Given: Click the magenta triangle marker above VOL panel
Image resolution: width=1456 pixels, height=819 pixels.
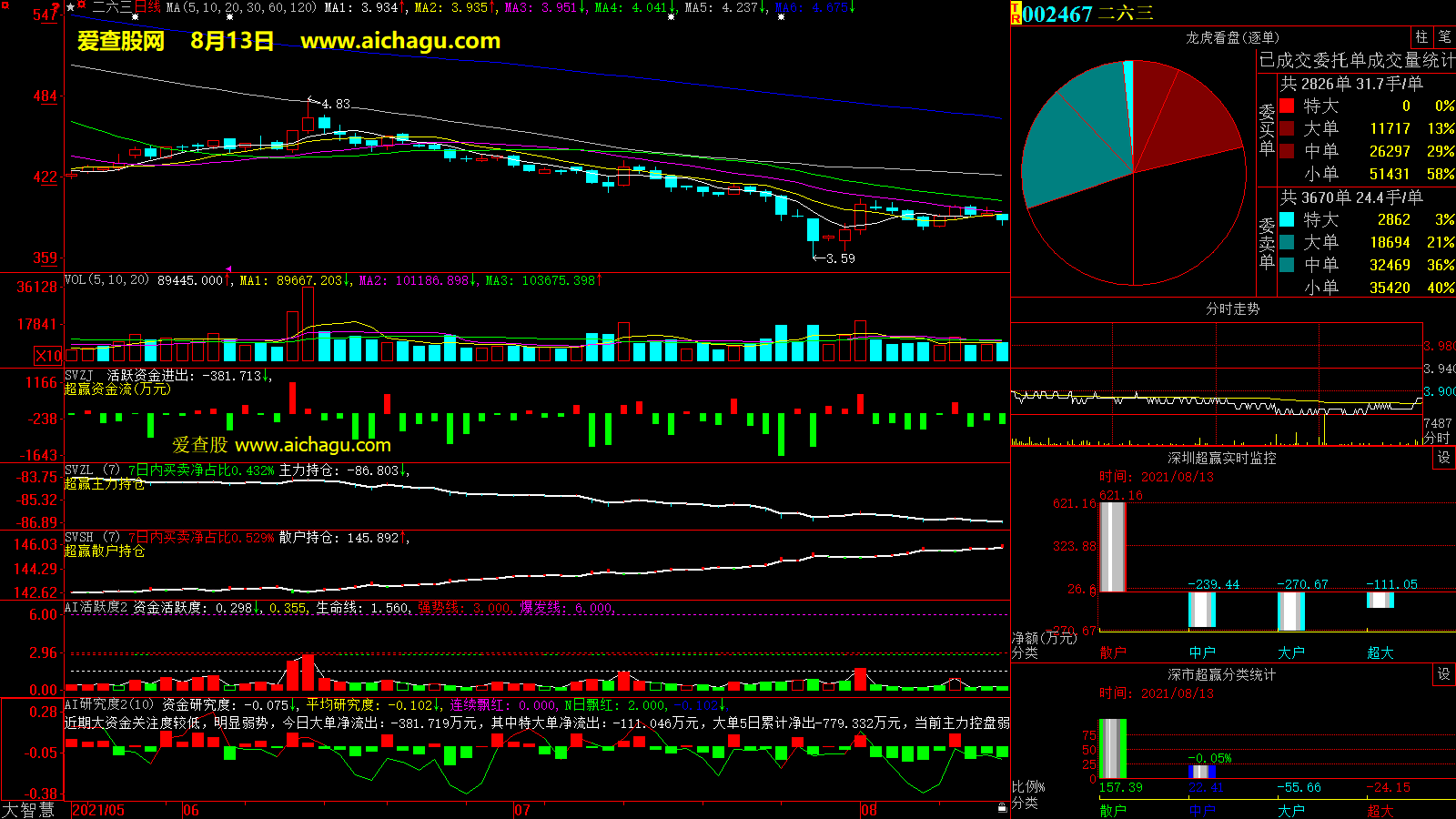Looking at the screenshot, I should click(x=228, y=268).
